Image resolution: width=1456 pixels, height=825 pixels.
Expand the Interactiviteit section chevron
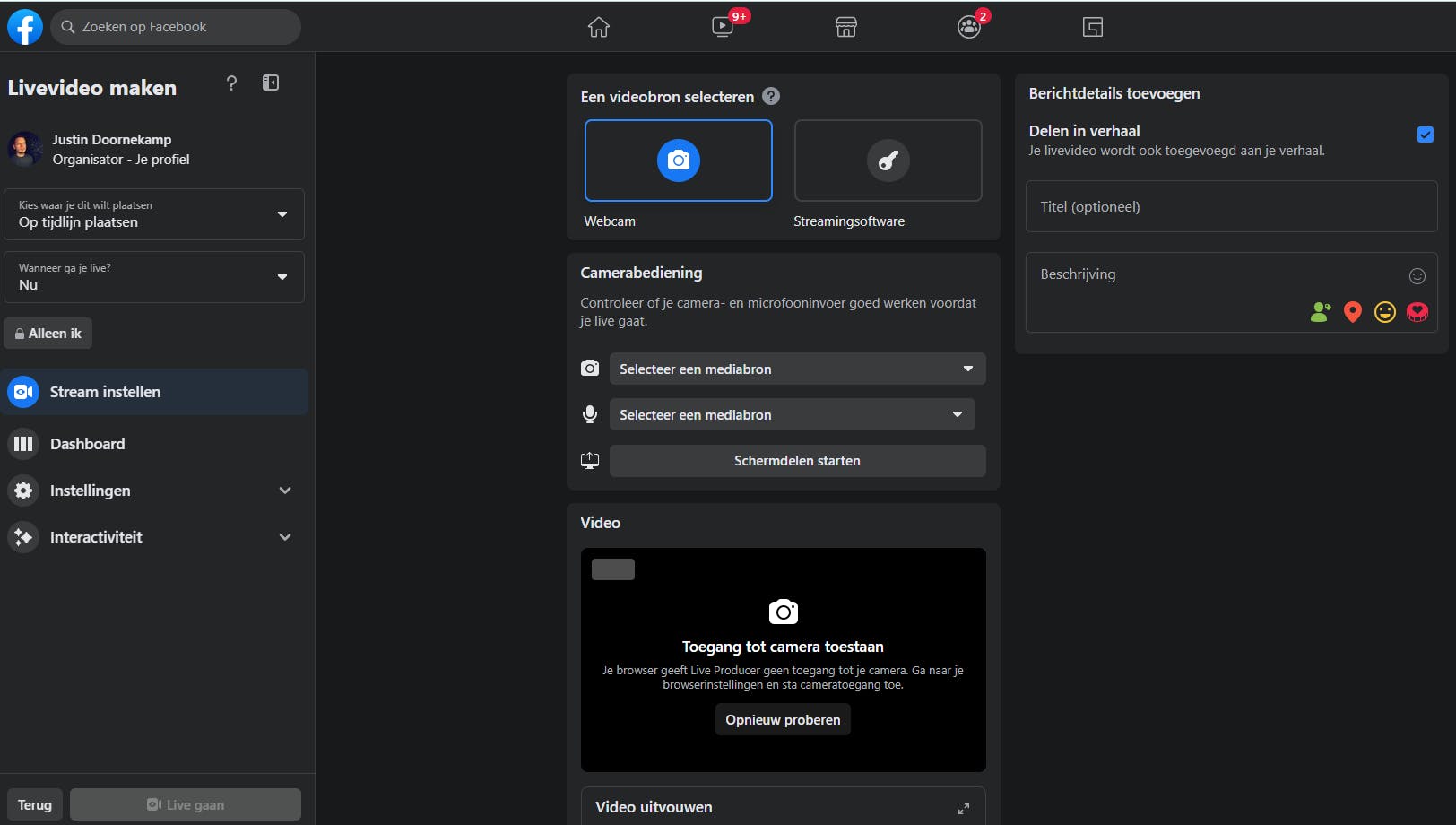[x=285, y=537]
